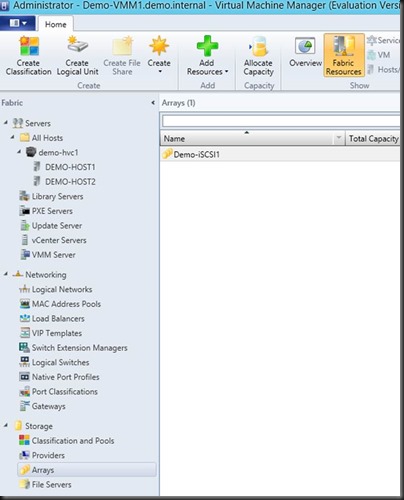Screen dimensions: 404x500
Task: Click the Hosts ribbon icon
Action: point(371,70)
